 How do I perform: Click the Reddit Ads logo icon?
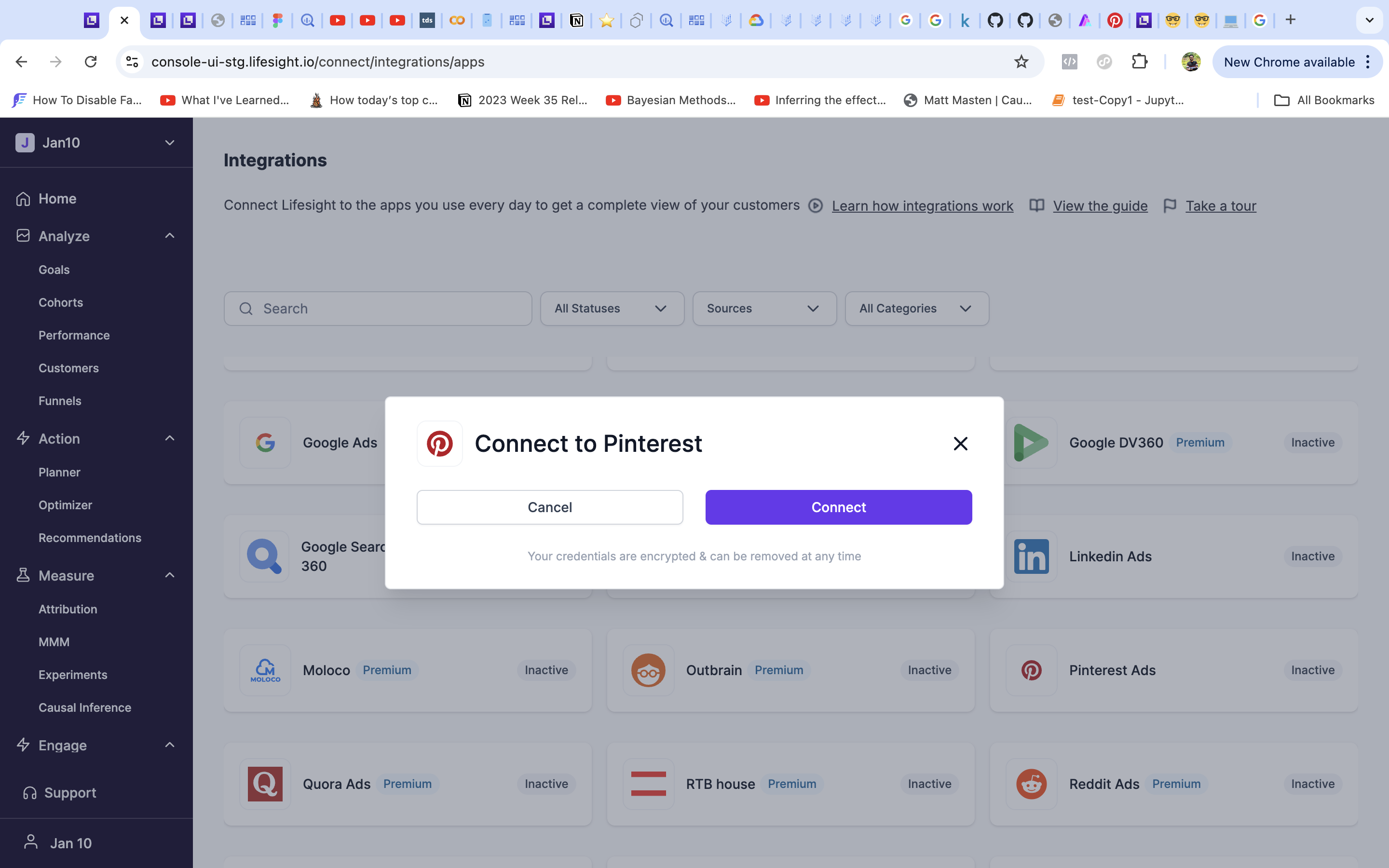1031,784
